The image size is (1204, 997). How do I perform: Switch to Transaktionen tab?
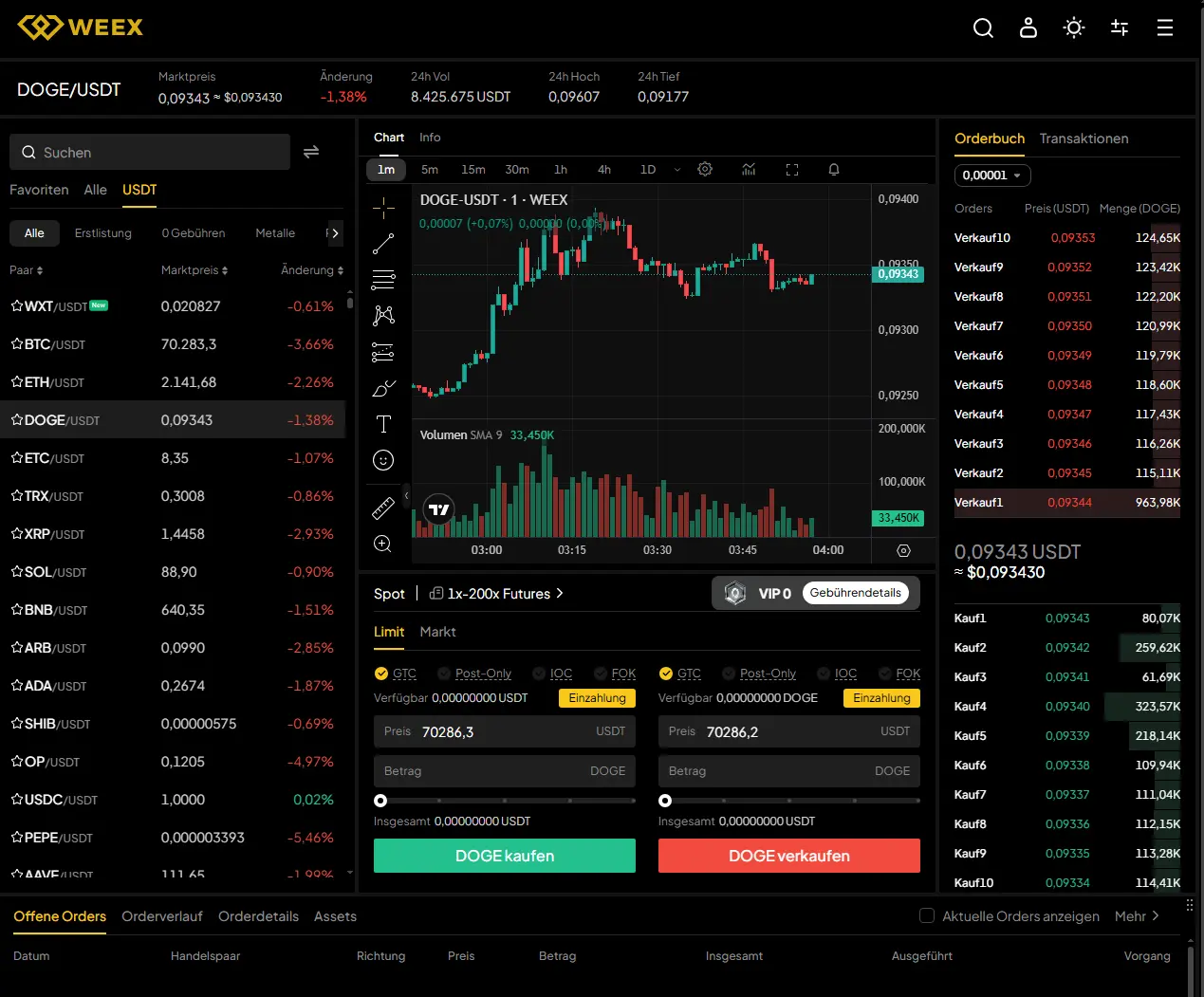1084,138
